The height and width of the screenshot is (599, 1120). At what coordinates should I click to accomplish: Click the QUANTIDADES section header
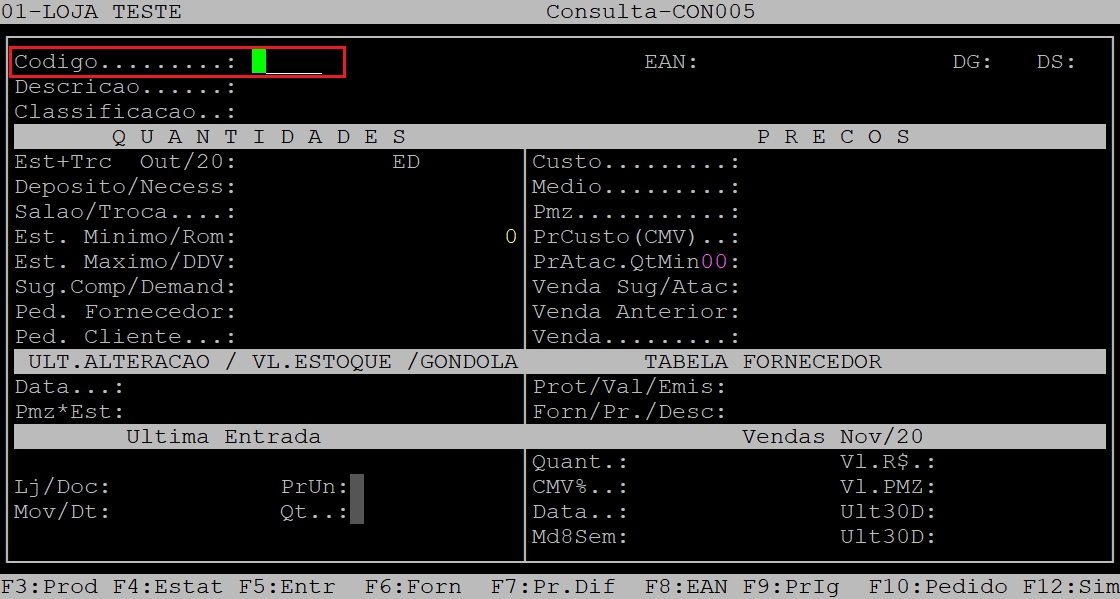tap(259, 136)
